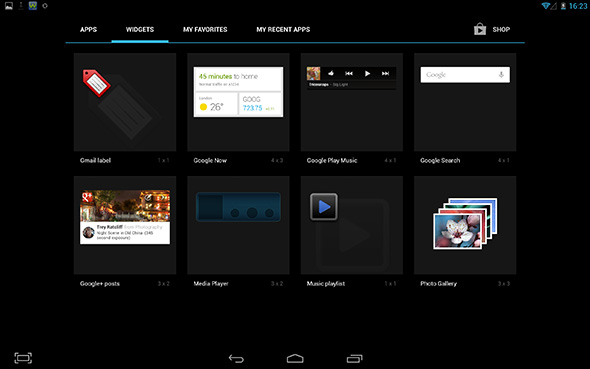This screenshot has height=369, width=590.
Task: Tap the 16:23 clock
Action: click(x=578, y=6)
